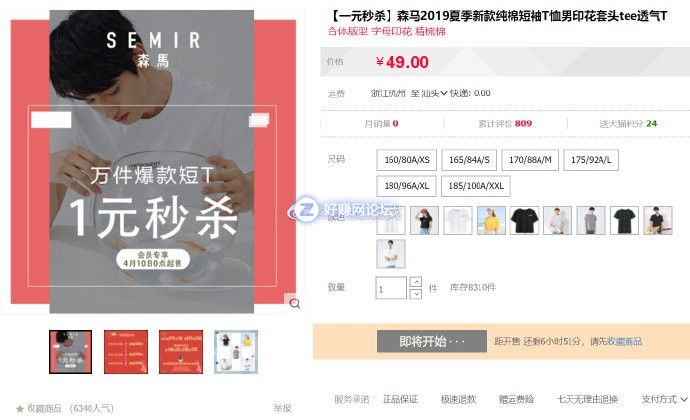This screenshot has width=690, height=420.
Task: Show the second red gallery thumbnail
Action: click(x=126, y=352)
